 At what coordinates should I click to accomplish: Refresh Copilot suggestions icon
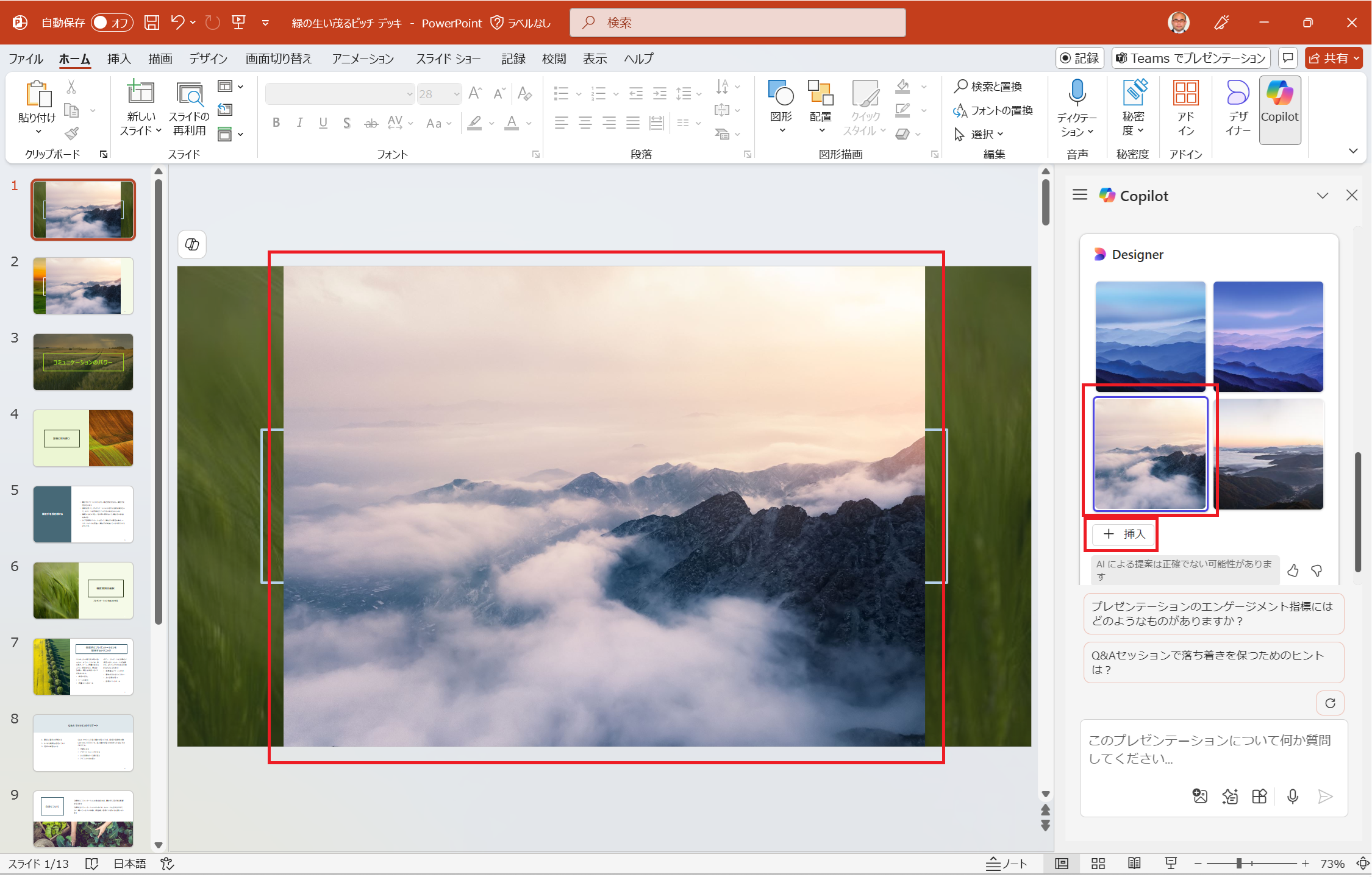click(1330, 703)
